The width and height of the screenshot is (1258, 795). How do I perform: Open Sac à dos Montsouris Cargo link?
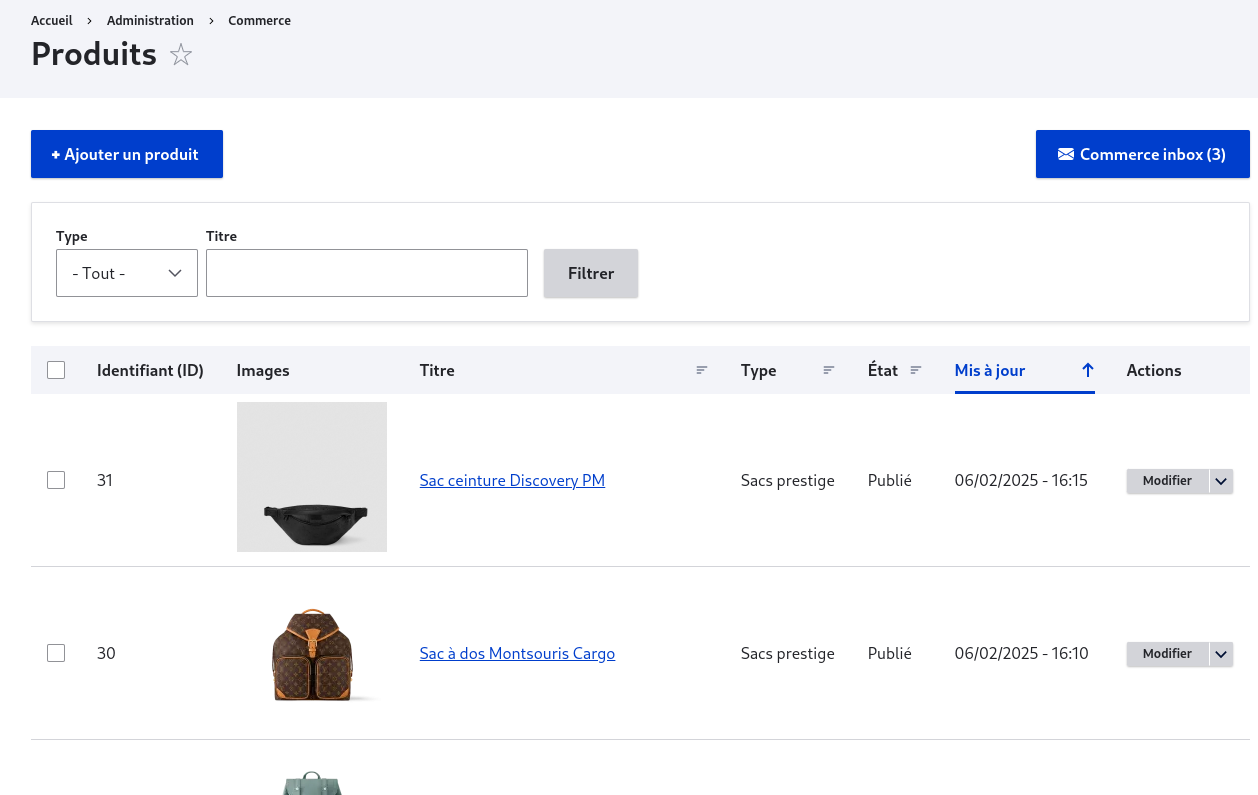pyautogui.click(x=517, y=653)
